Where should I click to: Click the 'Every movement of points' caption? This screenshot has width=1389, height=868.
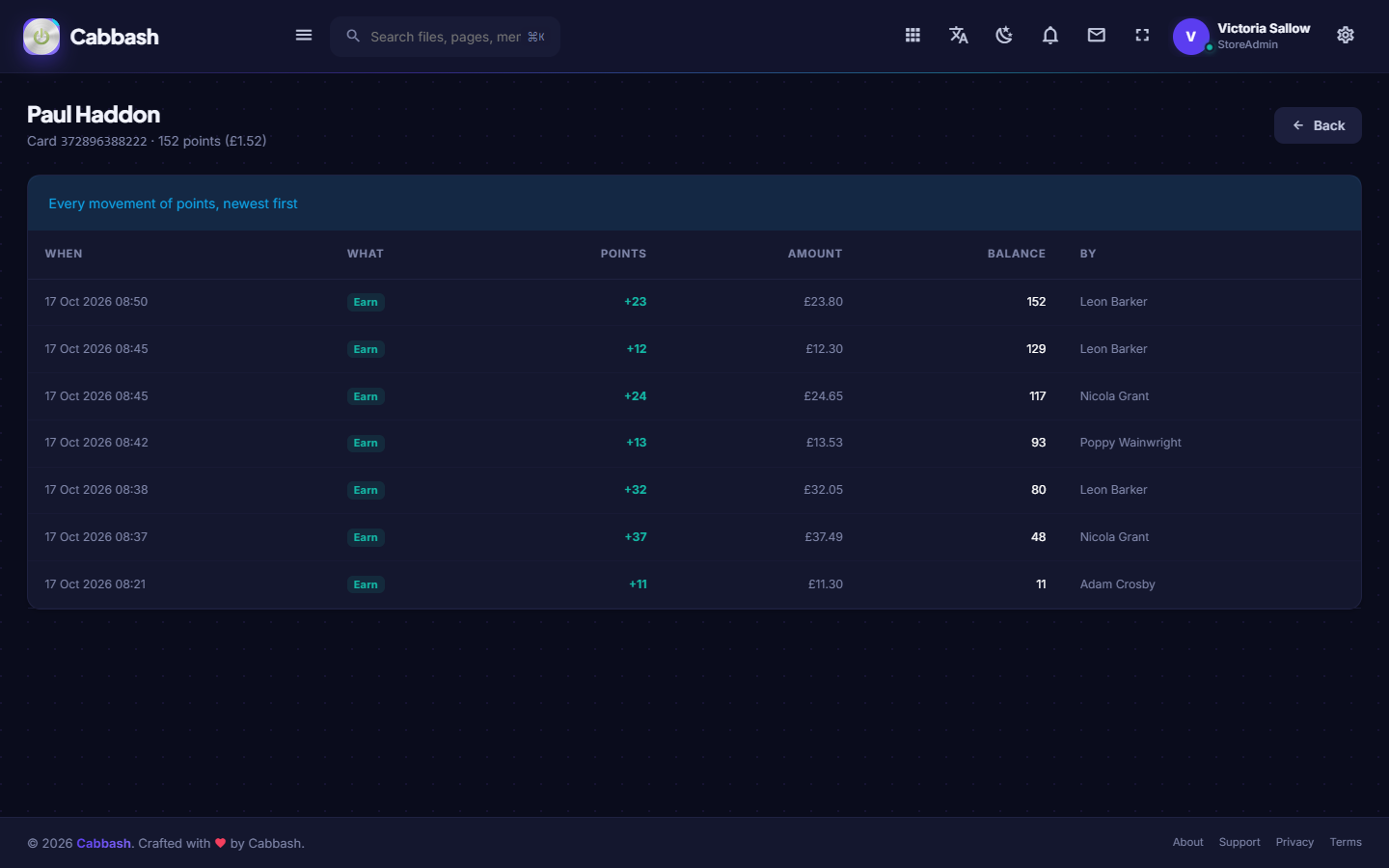click(173, 203)
